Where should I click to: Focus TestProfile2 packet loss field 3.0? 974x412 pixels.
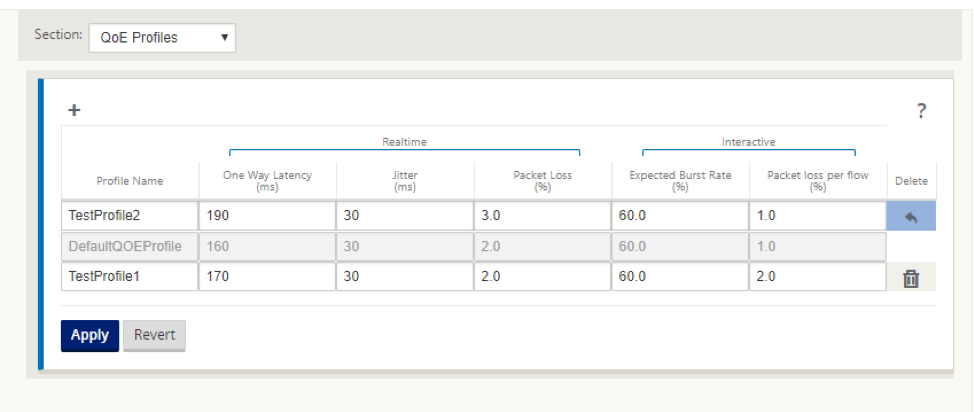coord(542,216)
